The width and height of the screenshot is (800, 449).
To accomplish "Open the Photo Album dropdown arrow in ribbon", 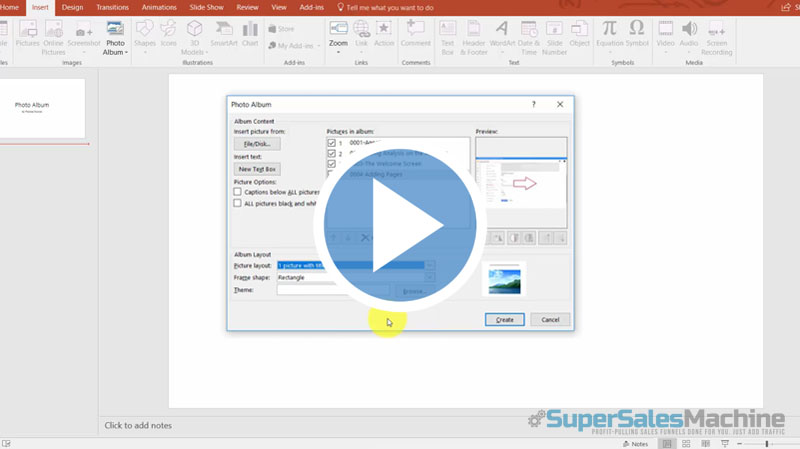I will [x=115, y=52].
